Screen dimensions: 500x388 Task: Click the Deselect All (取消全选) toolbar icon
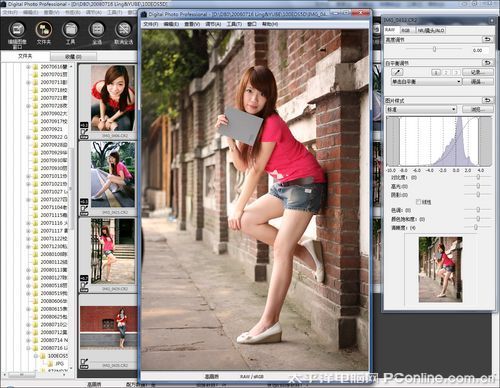(124, 29)
